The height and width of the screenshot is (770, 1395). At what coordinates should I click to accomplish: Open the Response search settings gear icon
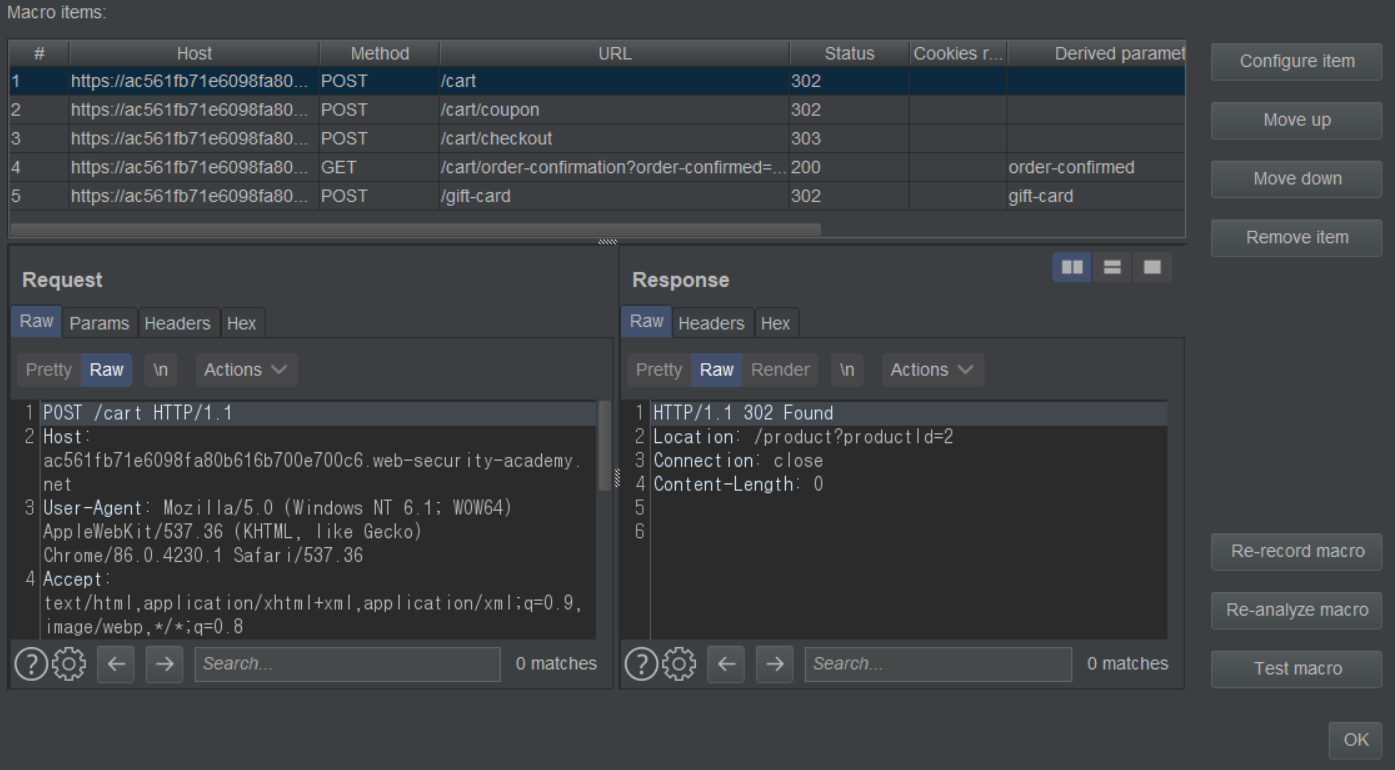pyautogui.click(x=678, y=665)
